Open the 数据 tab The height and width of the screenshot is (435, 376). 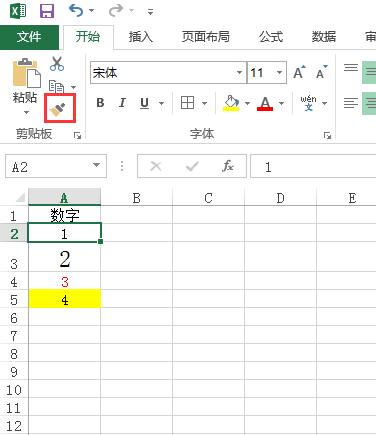[323, 37]
